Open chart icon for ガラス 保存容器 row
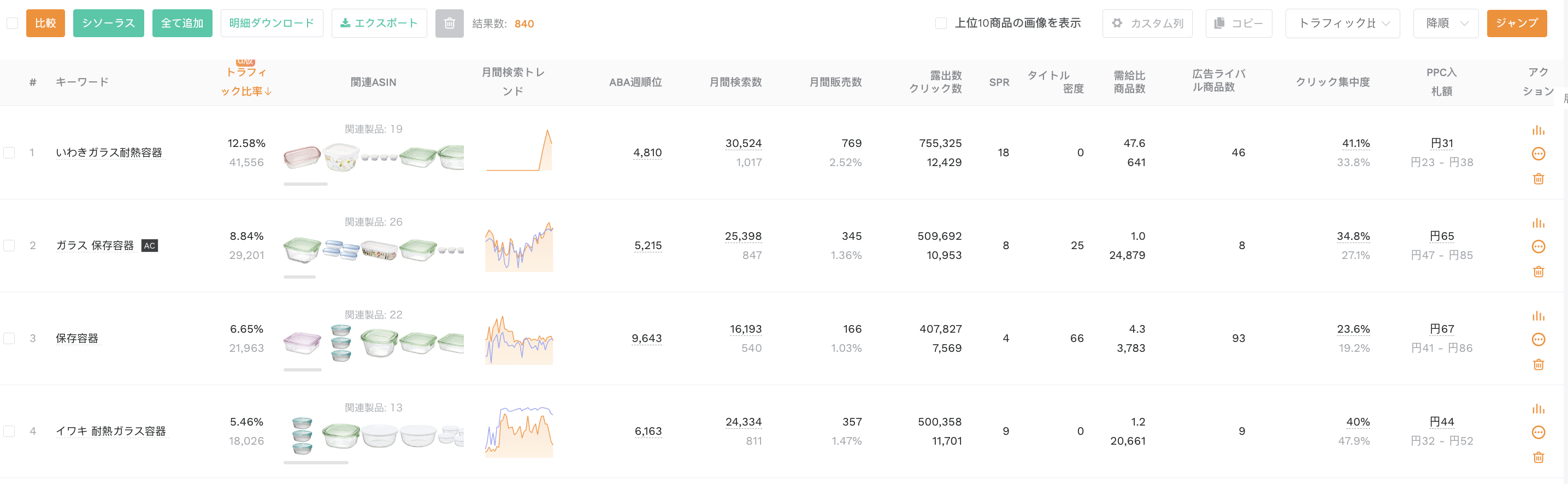This screenshot has width=1568, height=484. click(1538, 223)
